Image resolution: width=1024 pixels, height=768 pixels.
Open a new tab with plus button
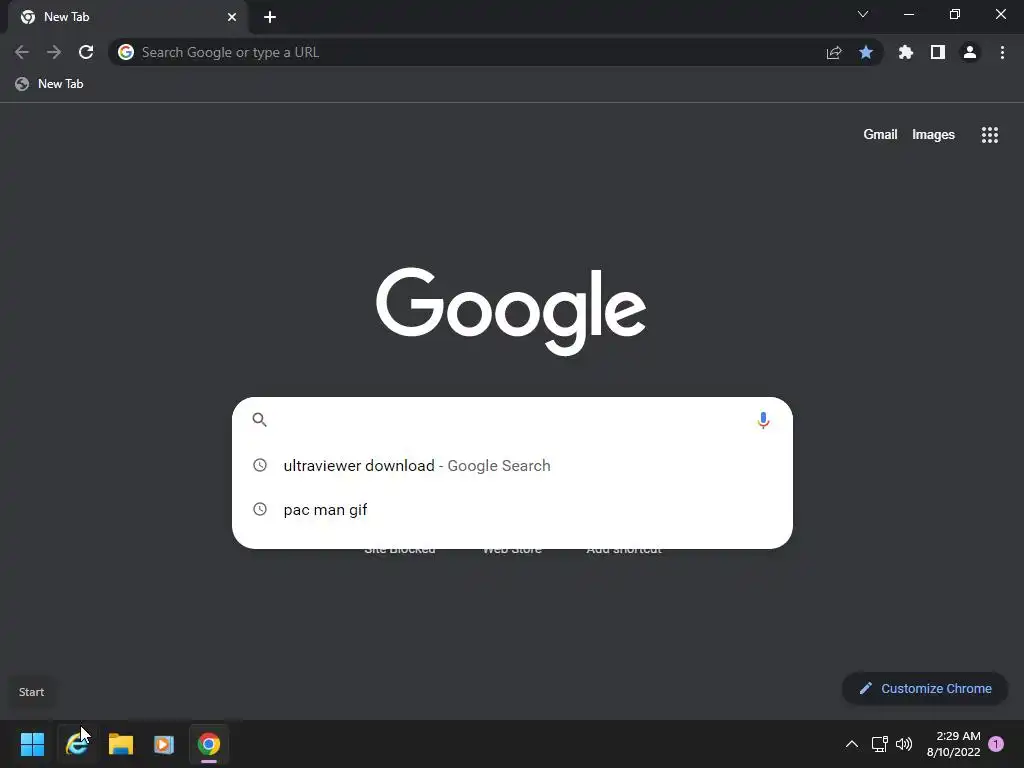click(x=270, y=17)
